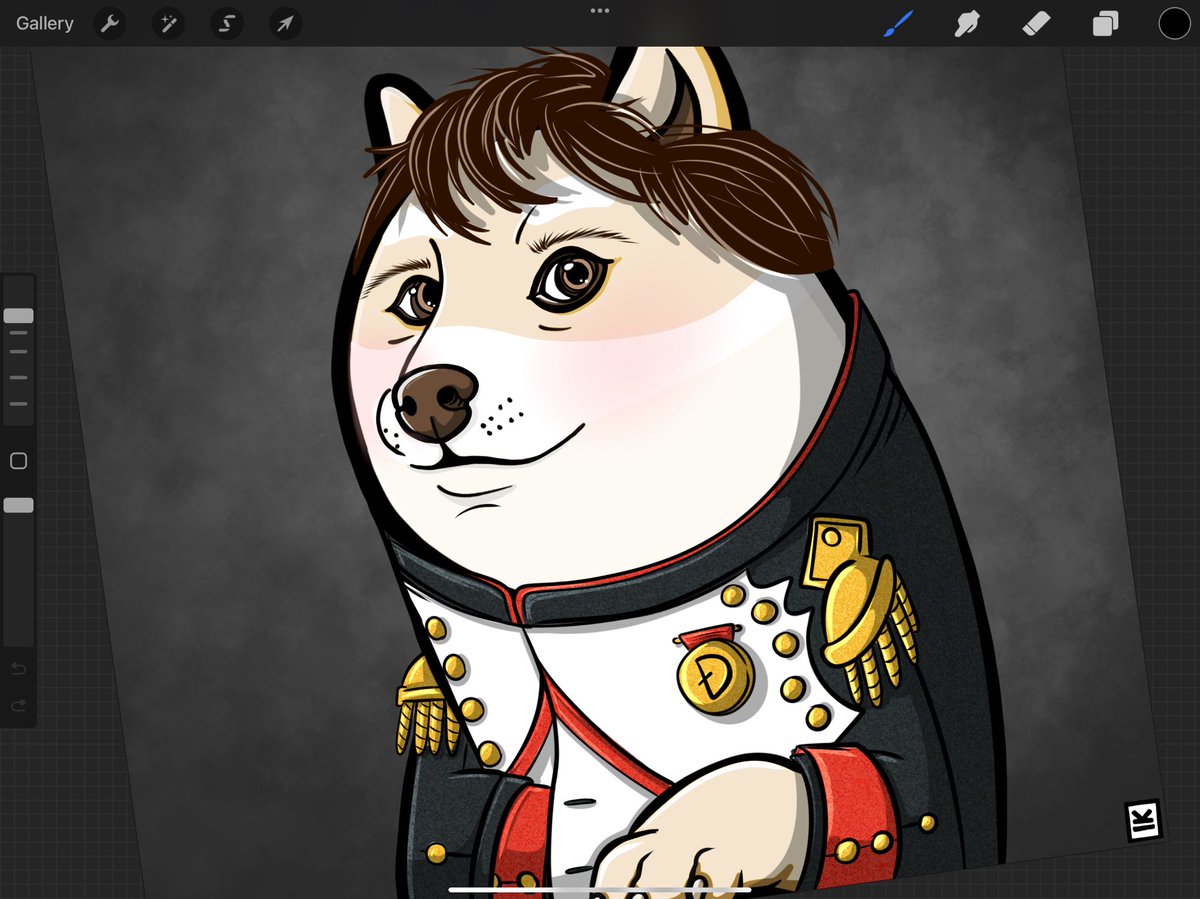The image size is (1200, 899).
Task: Open the Gallery
Action: pyautogui.click(x=45, y=23)
